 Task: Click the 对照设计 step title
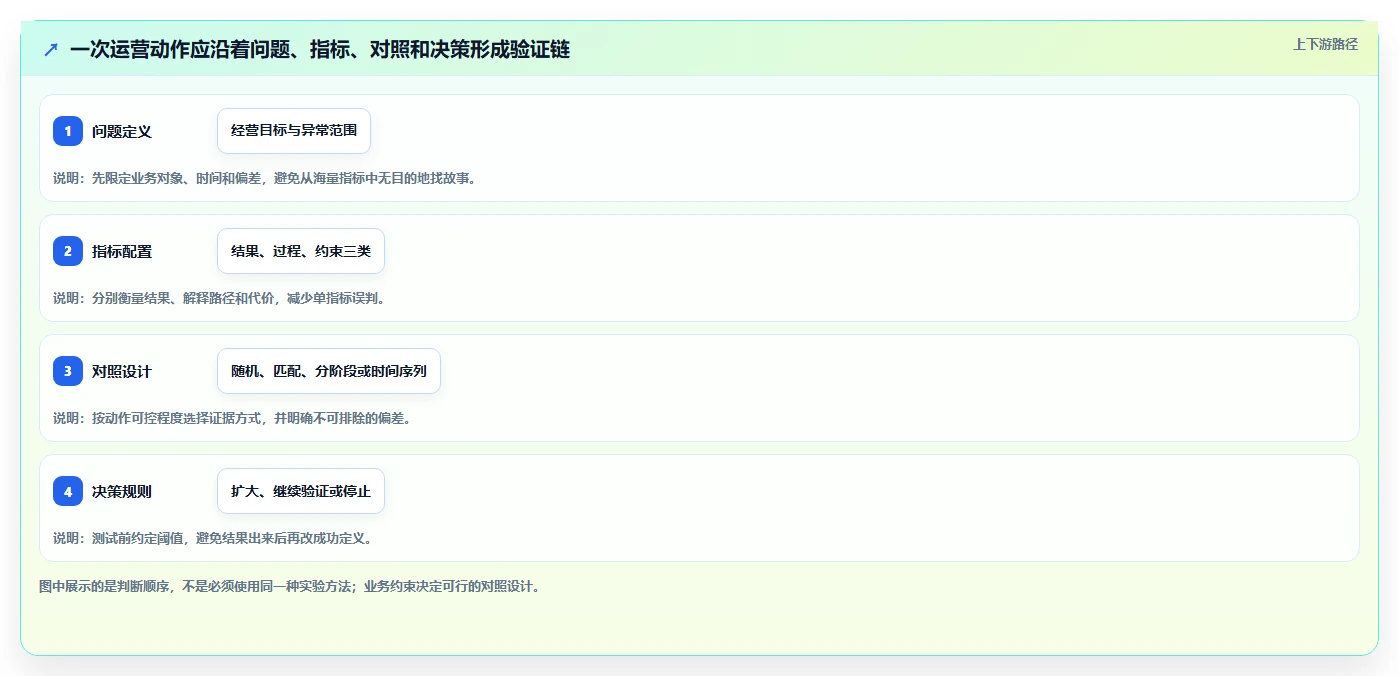[122, 371]
